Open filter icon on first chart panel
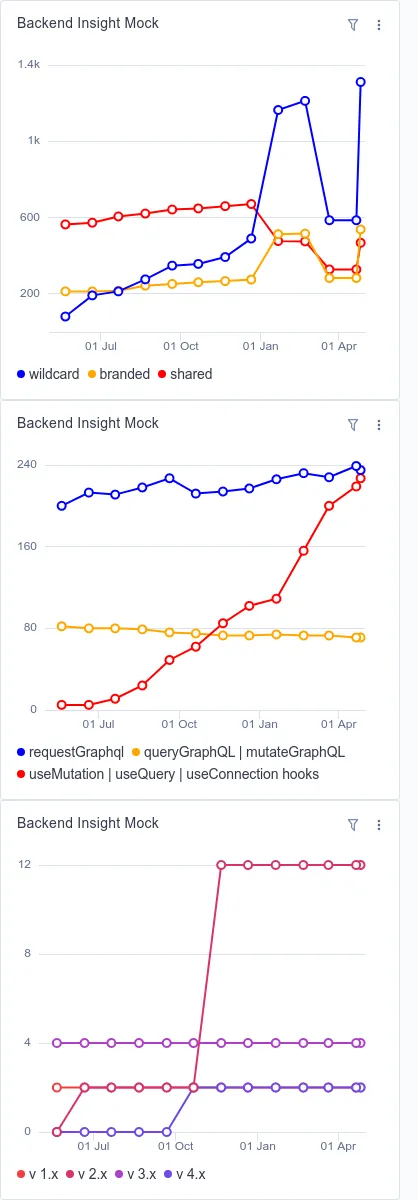Screen dimensions: 418x1200 point(352,24)
